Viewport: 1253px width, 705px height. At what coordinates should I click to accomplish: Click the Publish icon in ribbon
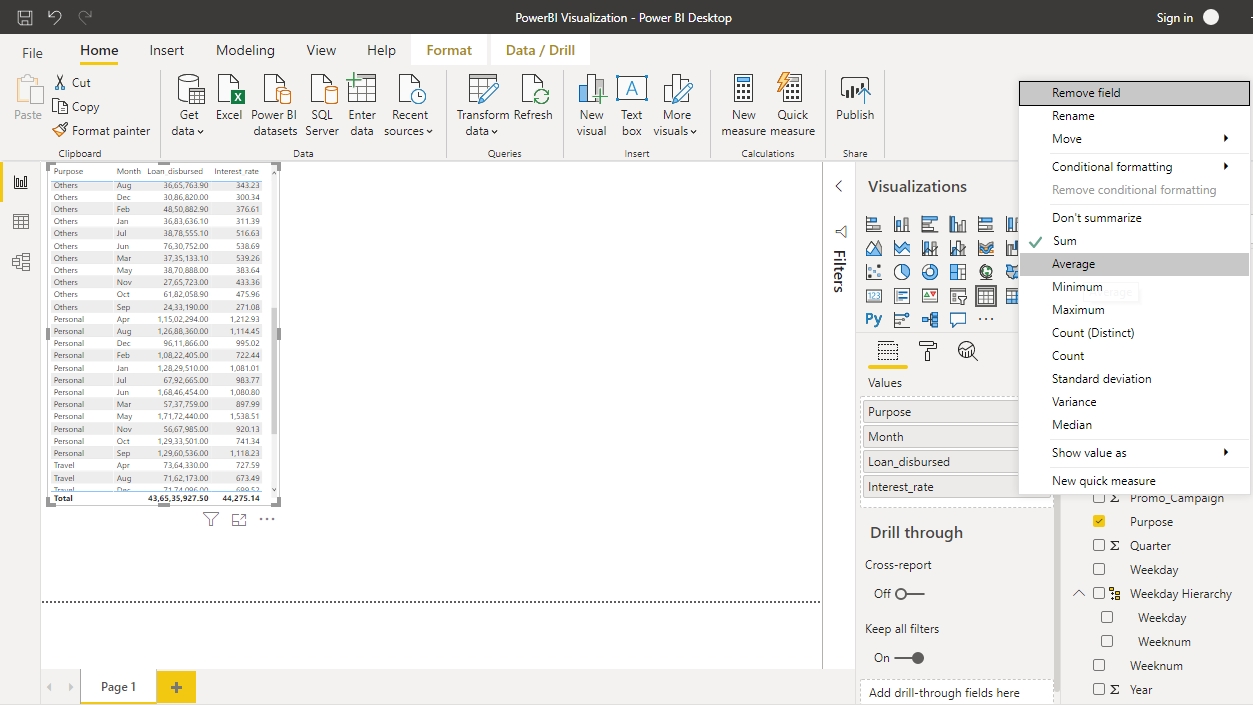[x=855, y=98]
